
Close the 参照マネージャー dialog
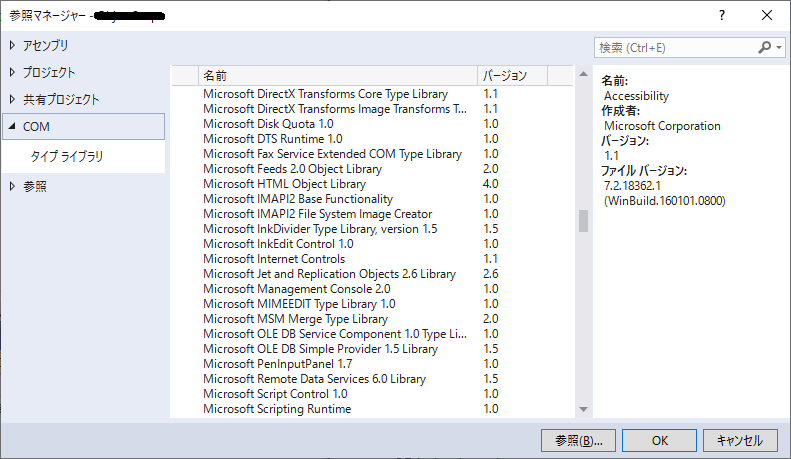(767, 16)
